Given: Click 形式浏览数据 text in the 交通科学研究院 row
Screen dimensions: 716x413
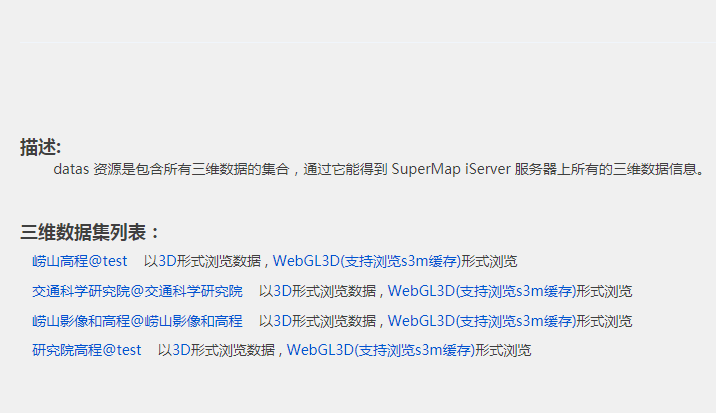Looking at the screenshot, I should [x=334, y=291].
